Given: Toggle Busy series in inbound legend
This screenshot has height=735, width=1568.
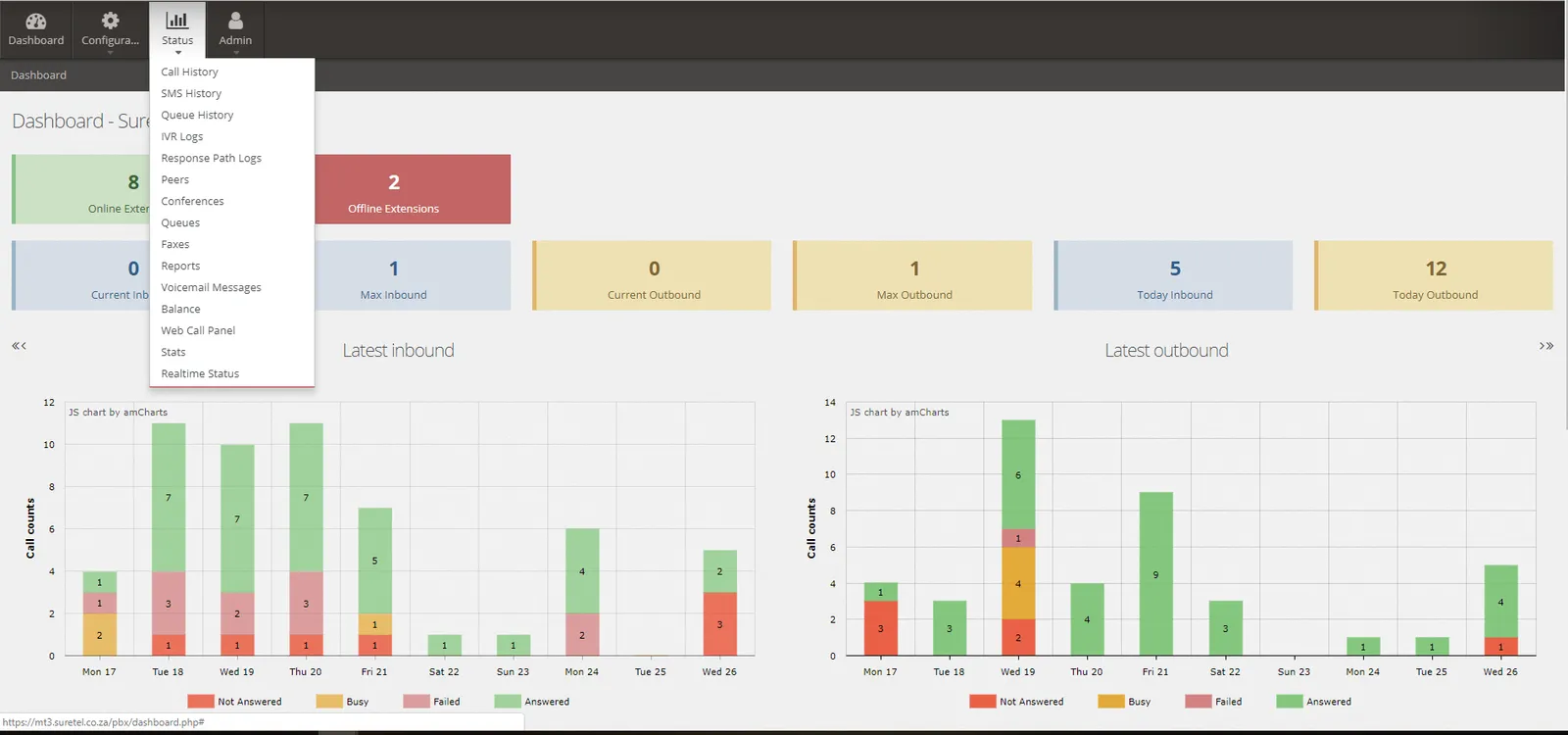Looking at the screenshot, I should pyautogui.click(x=343, y=702).
